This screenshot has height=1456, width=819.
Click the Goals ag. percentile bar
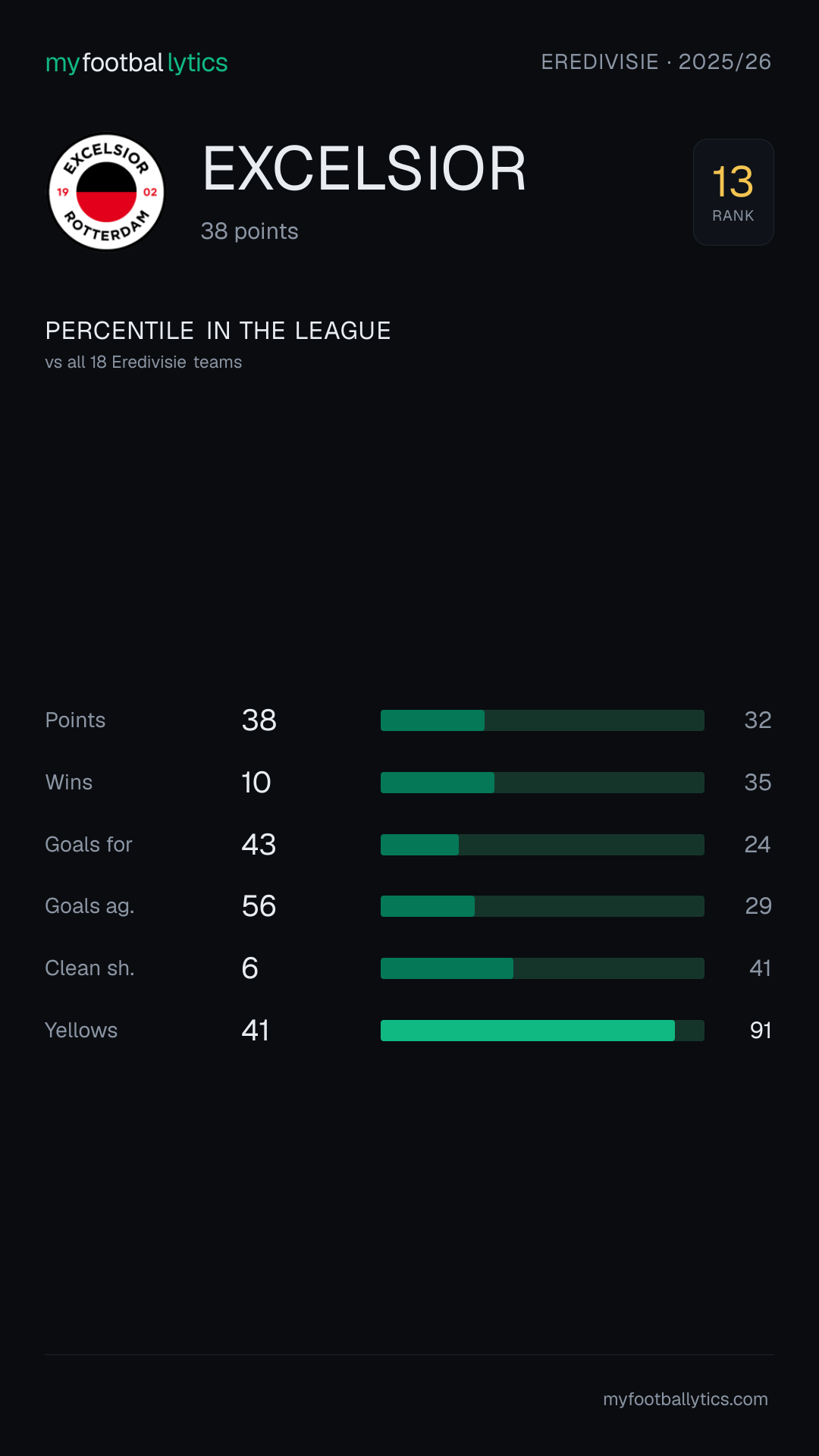pyautogui.click(x=542, y=906)
